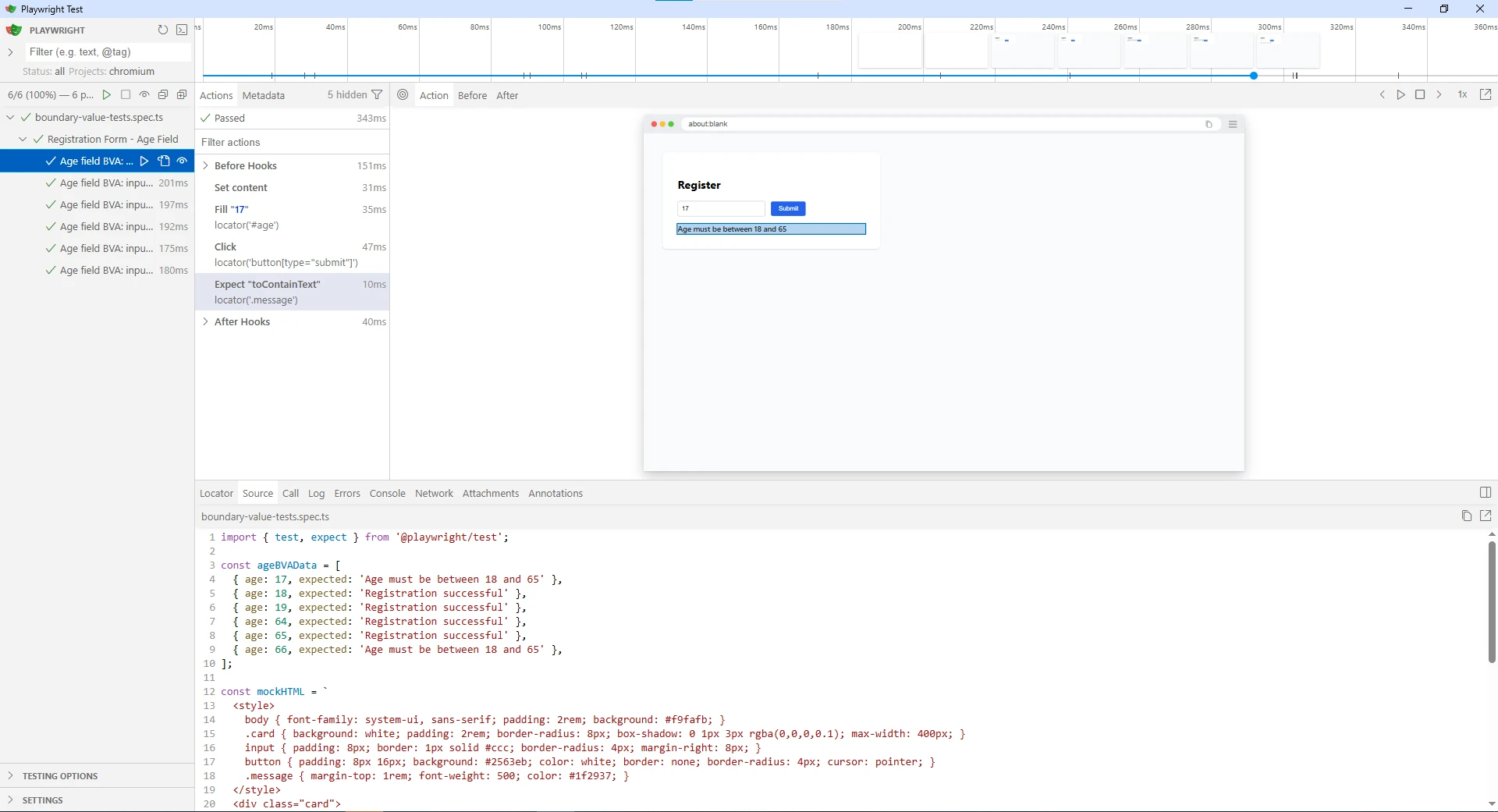The image size is (1498, 812).
Task: Open the snapshot browser hamburger menu
Action: [x=1233, y=124]
